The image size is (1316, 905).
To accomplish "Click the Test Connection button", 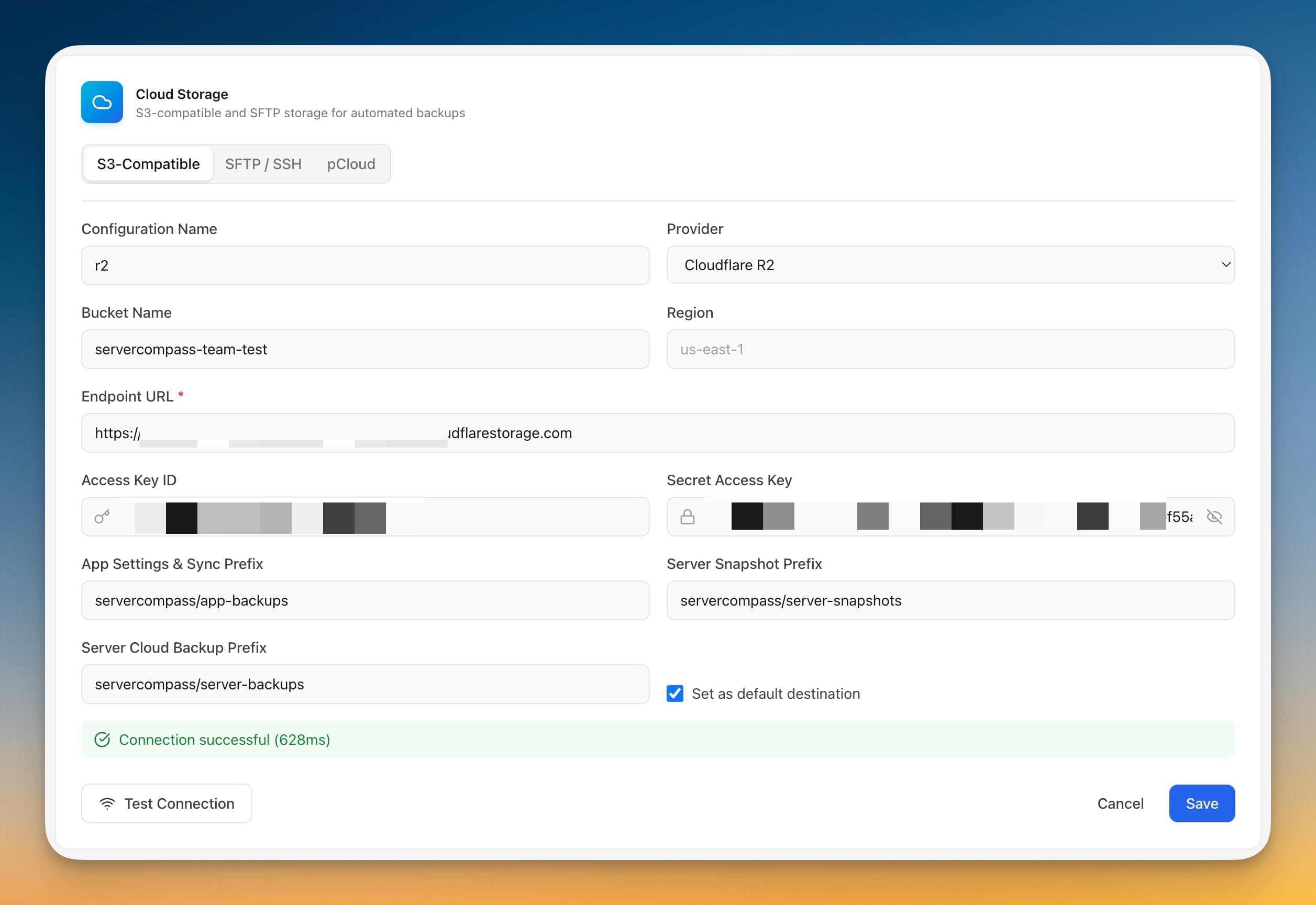I will pos(167,803).
